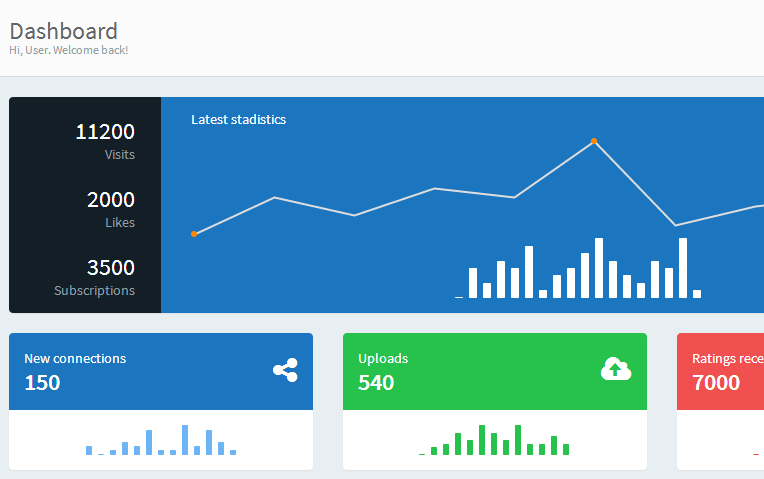Select the 7000 value in red card
The image size is (764, 479).
716,382
